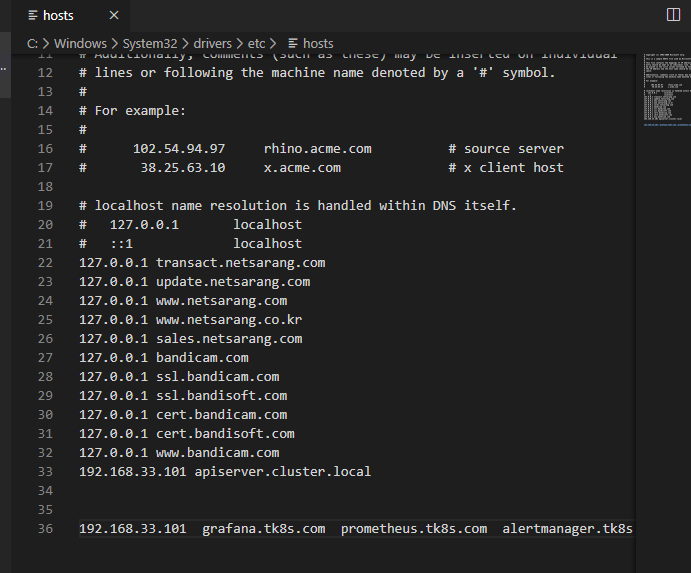
Task: Close the hosts tab
Action: click(x=114, y=15)
